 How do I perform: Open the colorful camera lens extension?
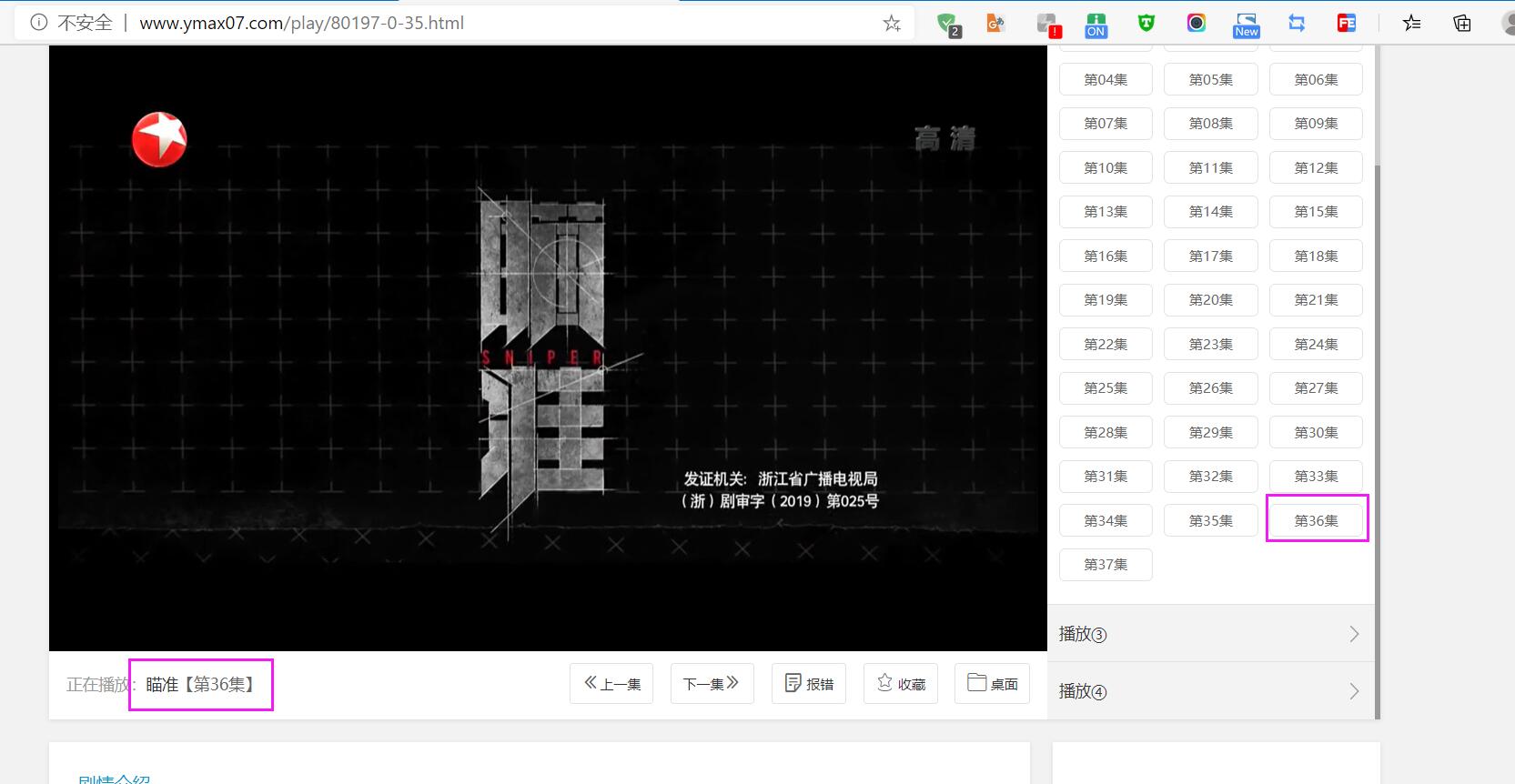tap(1197, 24)
